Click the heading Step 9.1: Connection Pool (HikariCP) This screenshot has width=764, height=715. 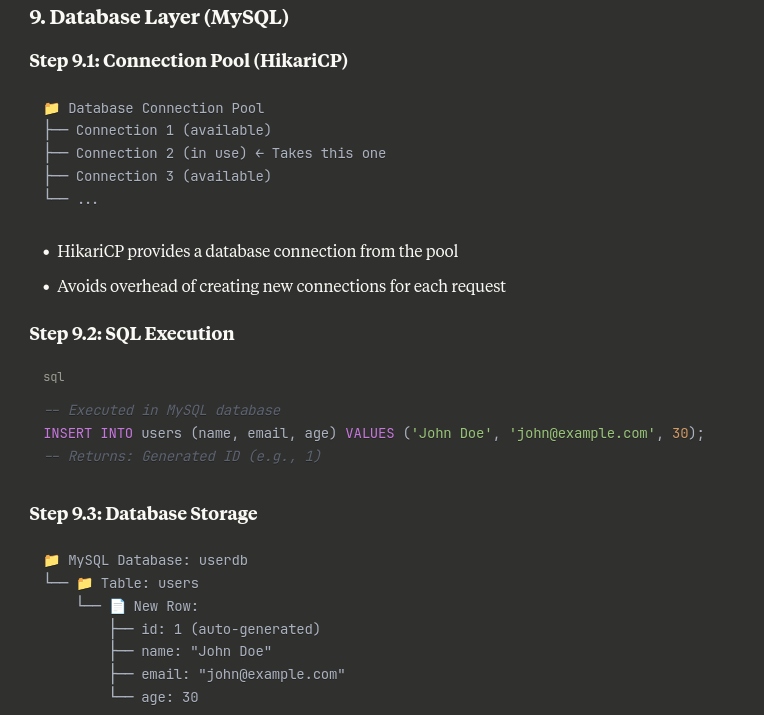189,61
